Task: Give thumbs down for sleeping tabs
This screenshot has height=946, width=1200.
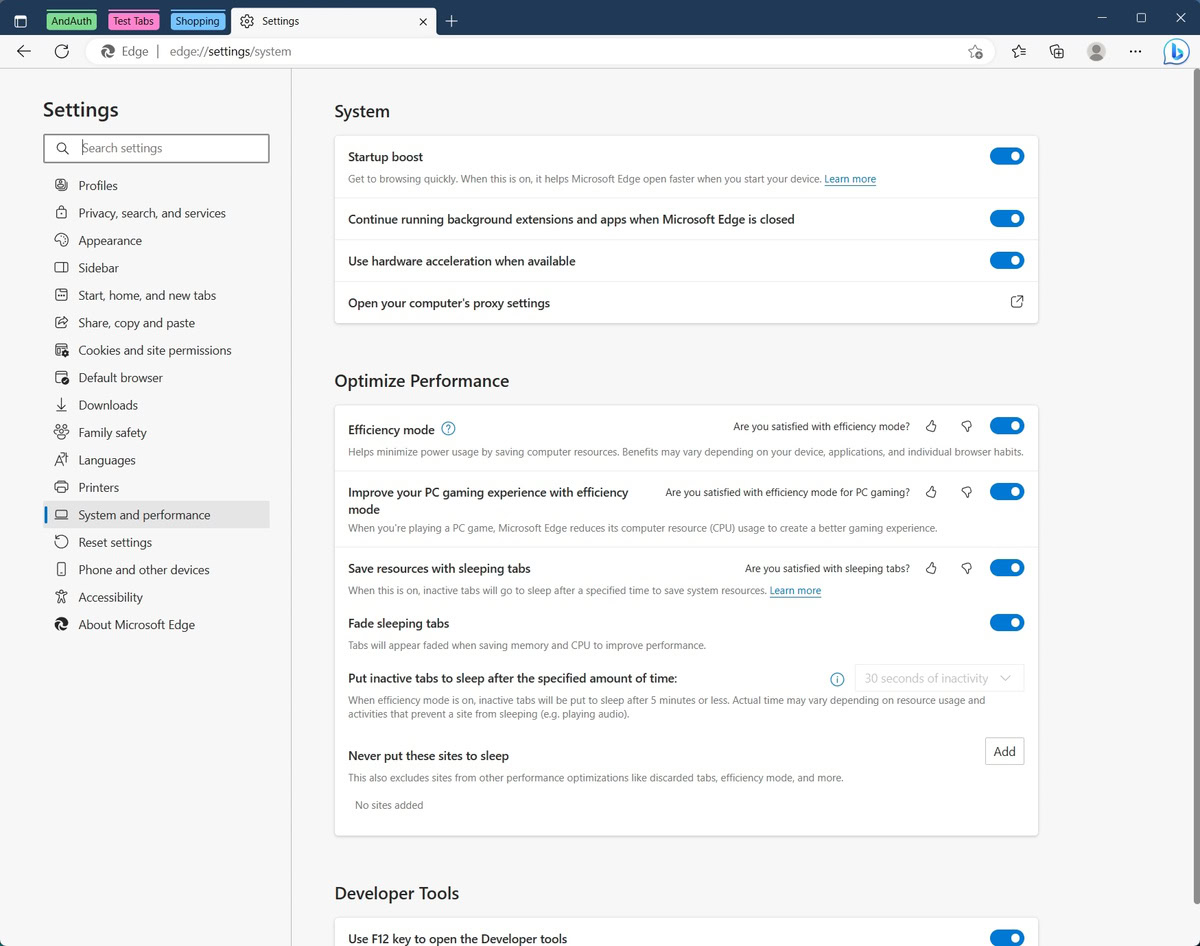Action: [966, 569]
